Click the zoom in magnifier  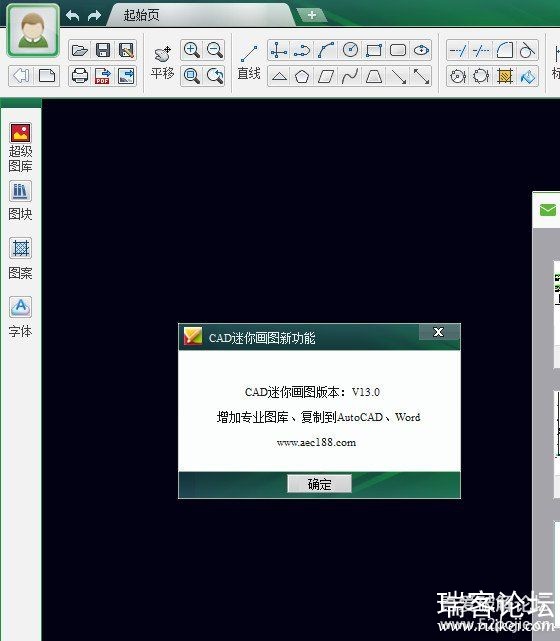pos(191,50)
